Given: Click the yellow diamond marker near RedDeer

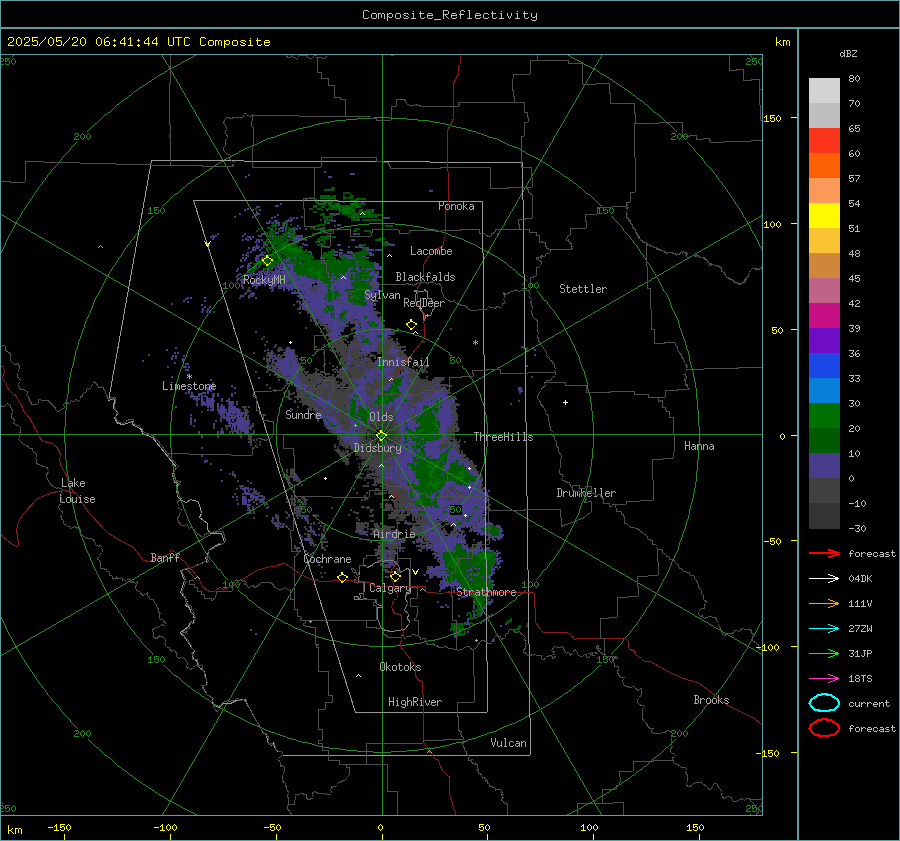Looking at the screenshot, I should tap(411, 325).
